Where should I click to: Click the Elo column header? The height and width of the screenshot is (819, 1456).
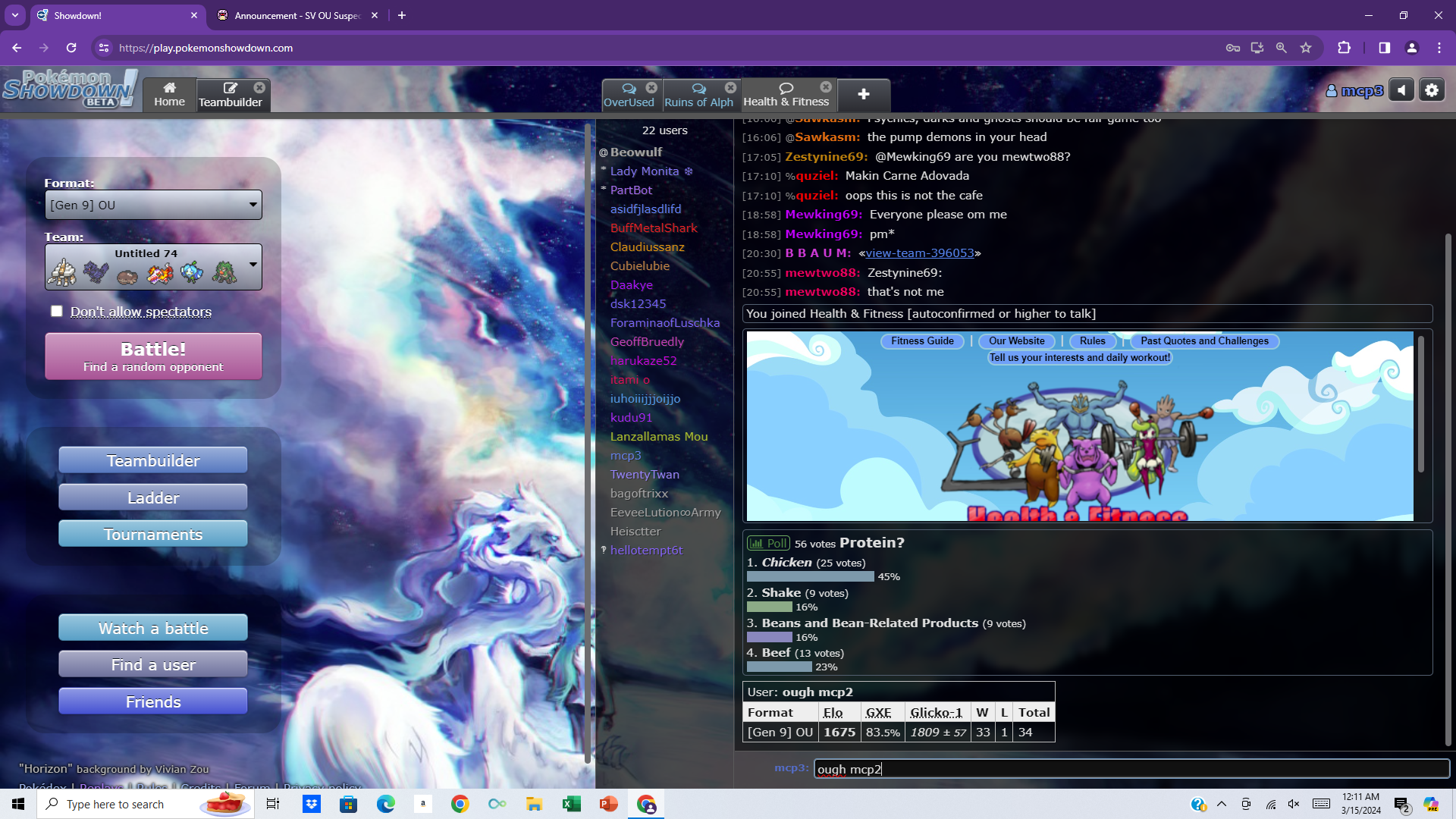(x=833, y=713)
